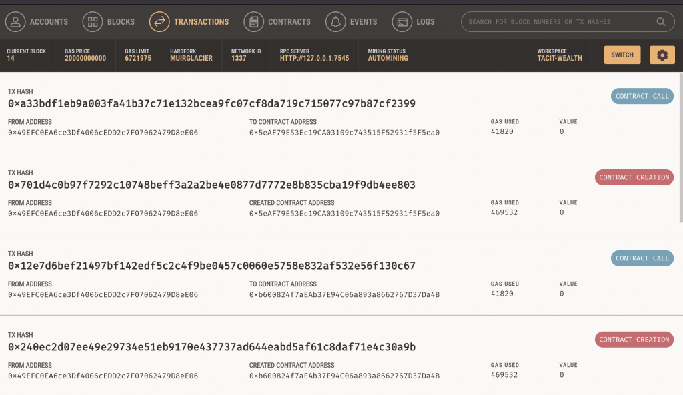Click created contract address of 0x701d4c transaction
Screen dimensions: 683x395
pyautogui.click(x=344, y=213)
